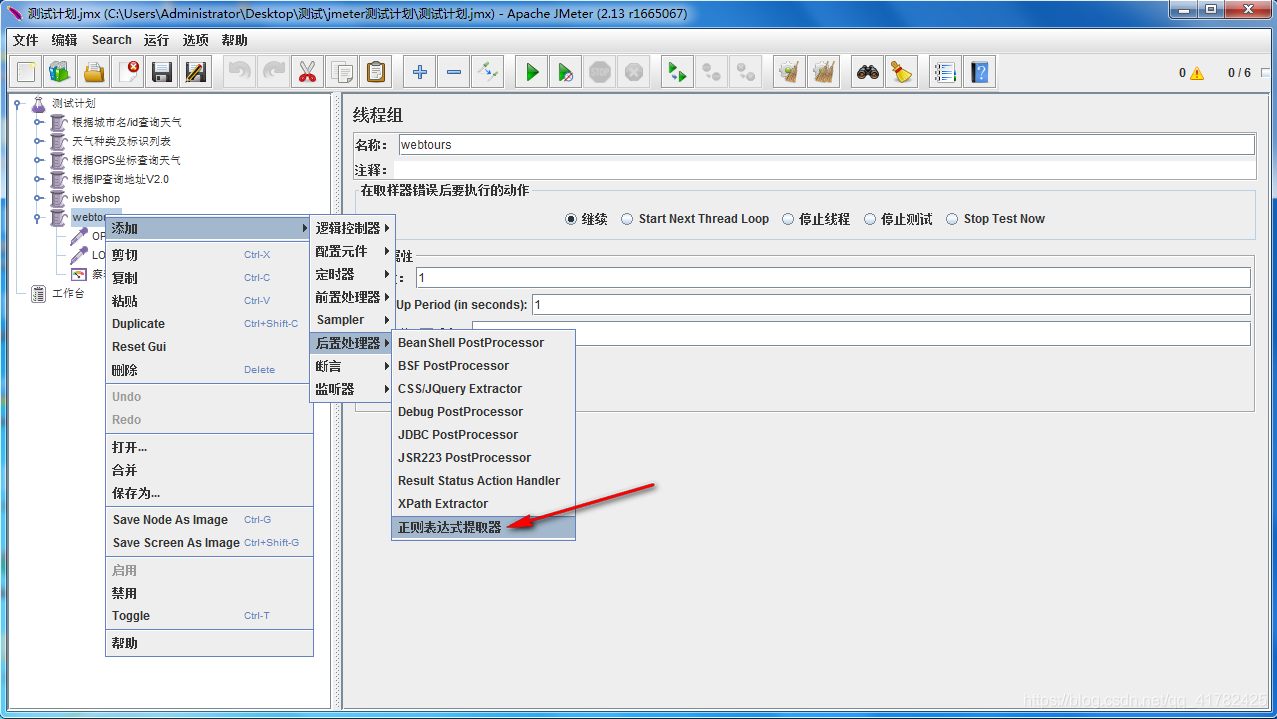Open the 文件 menu in menu bar
The image size is (1277, 719).
click(x=25, y=40)
